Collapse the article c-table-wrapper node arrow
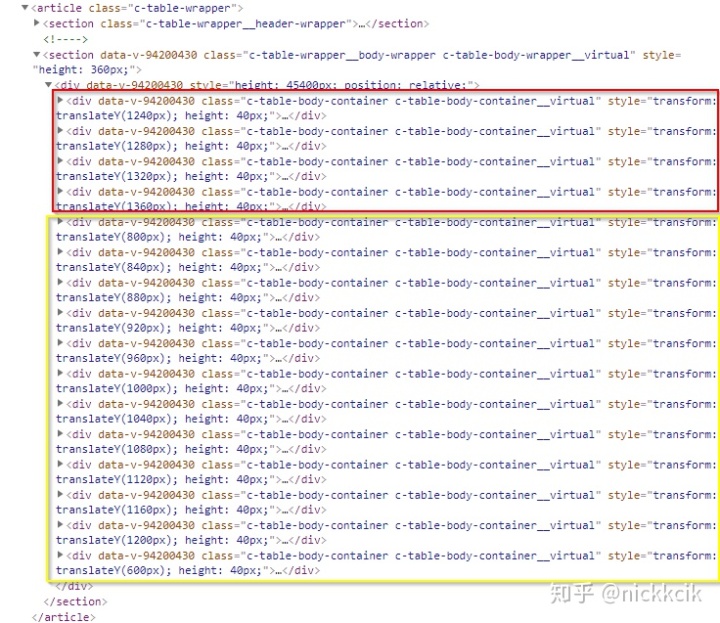Image resolution: width=720 pixels, height=623 pixels. tap(25, 7)
